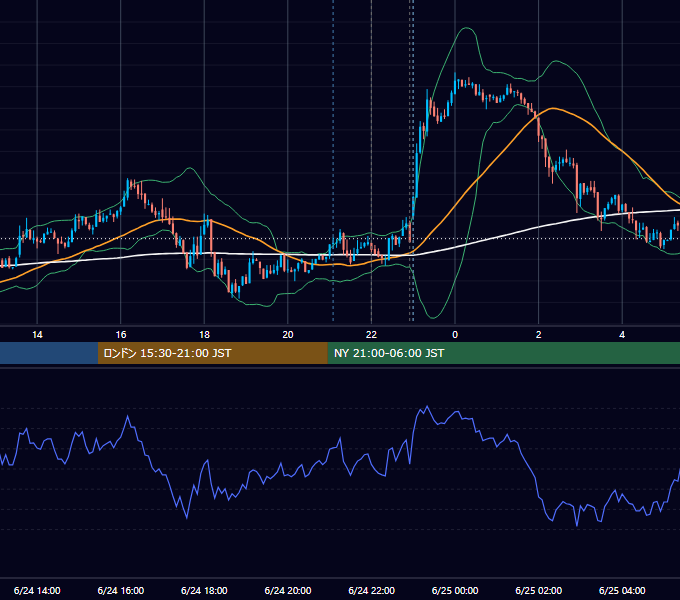Click the 22 hour label on price chart axis
The width and height of the screenshot is (680, 600).
pos(371,335)
